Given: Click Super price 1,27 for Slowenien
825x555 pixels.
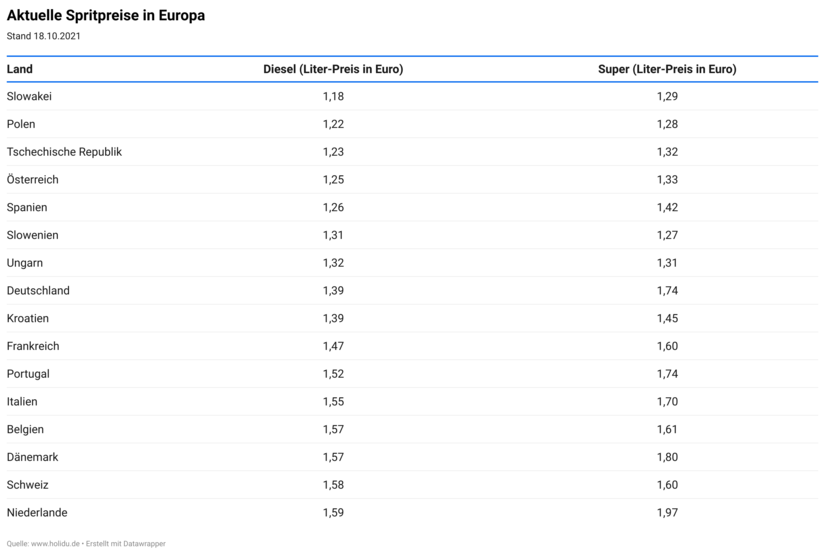Looking at the screenshot, I should tap(667, 235).
